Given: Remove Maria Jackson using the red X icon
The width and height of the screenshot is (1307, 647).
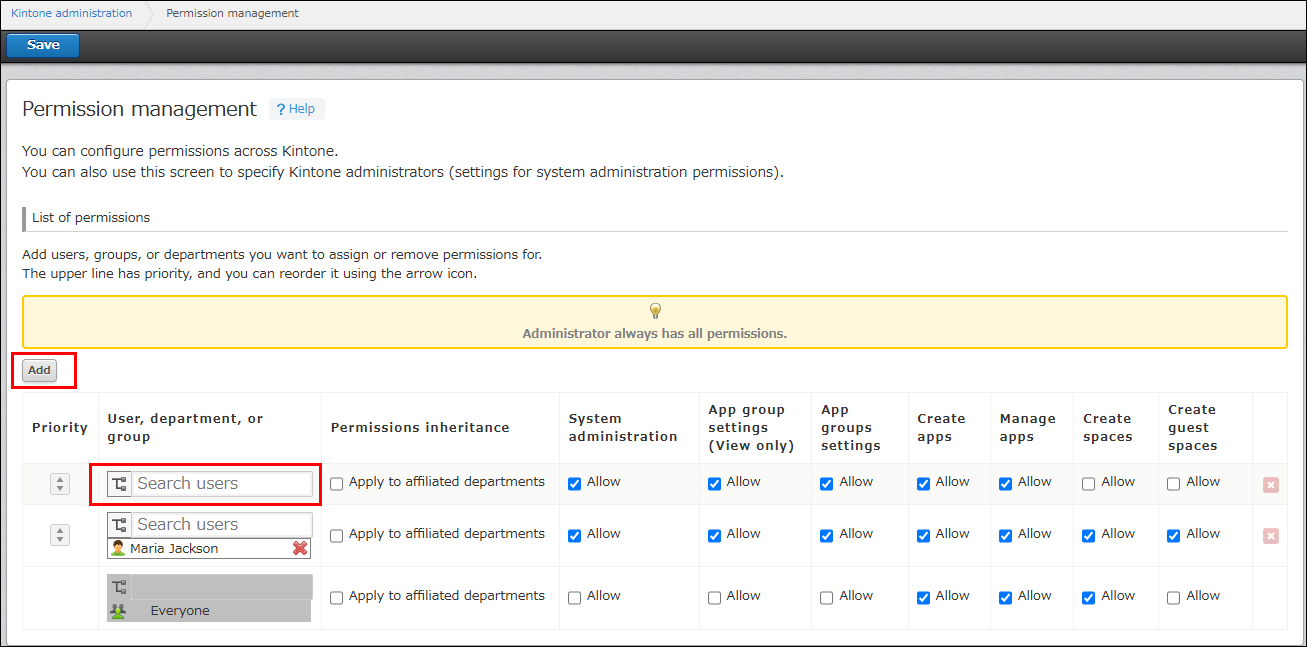Looking at the screenshot, I should pos(299,548).
